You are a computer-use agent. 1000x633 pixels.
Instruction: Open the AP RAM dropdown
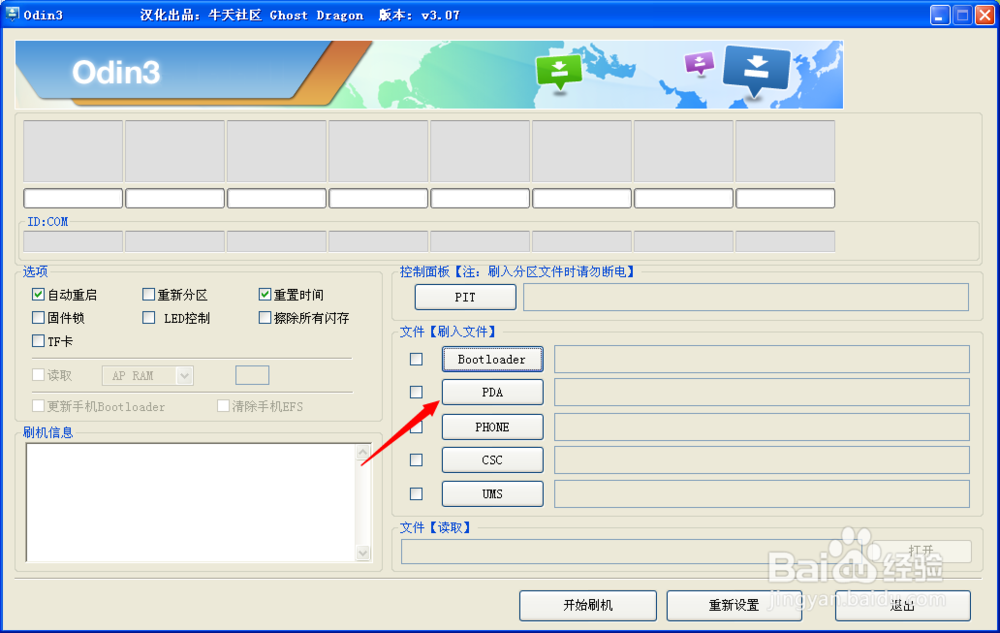pyautogui.click(x=184, y=375)
